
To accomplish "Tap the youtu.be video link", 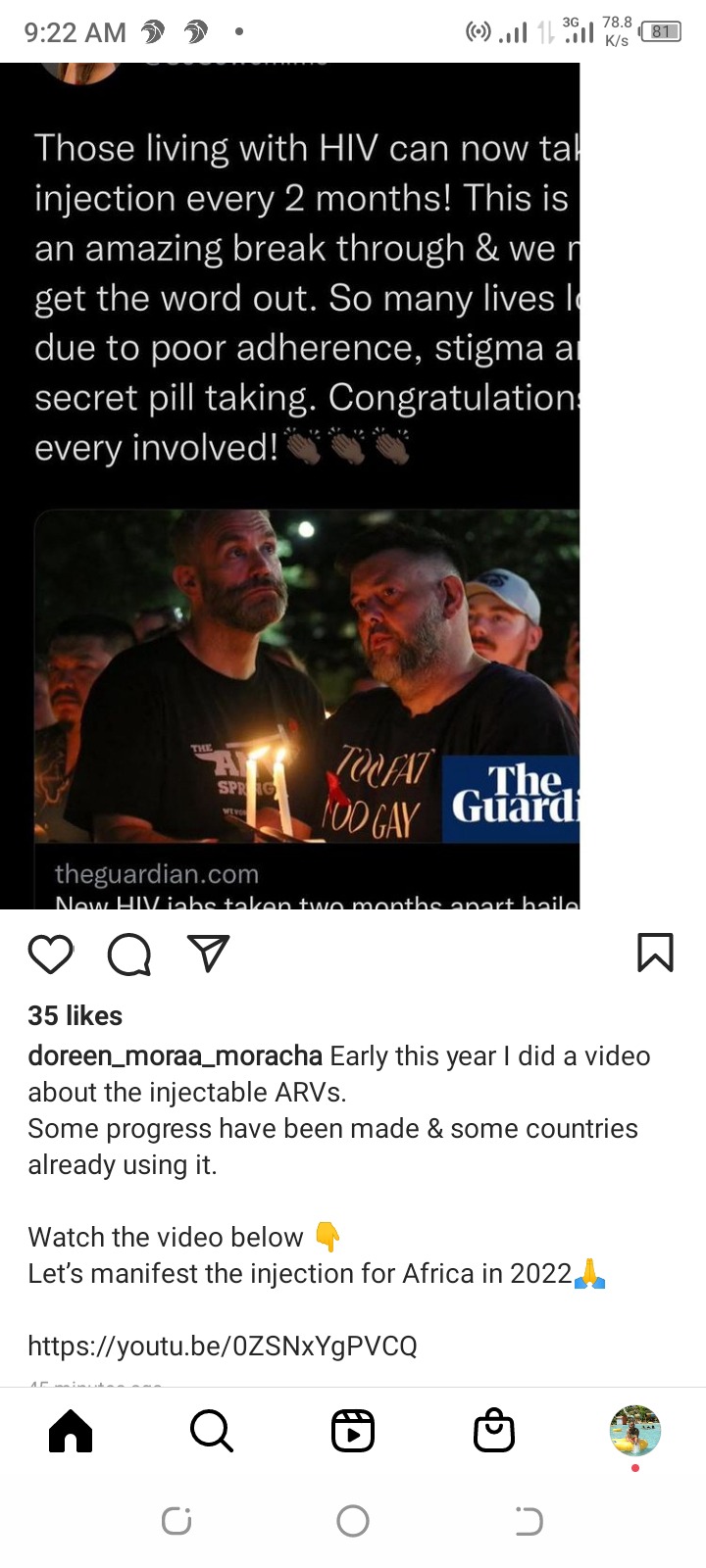I will click(x=223, y=1346).
